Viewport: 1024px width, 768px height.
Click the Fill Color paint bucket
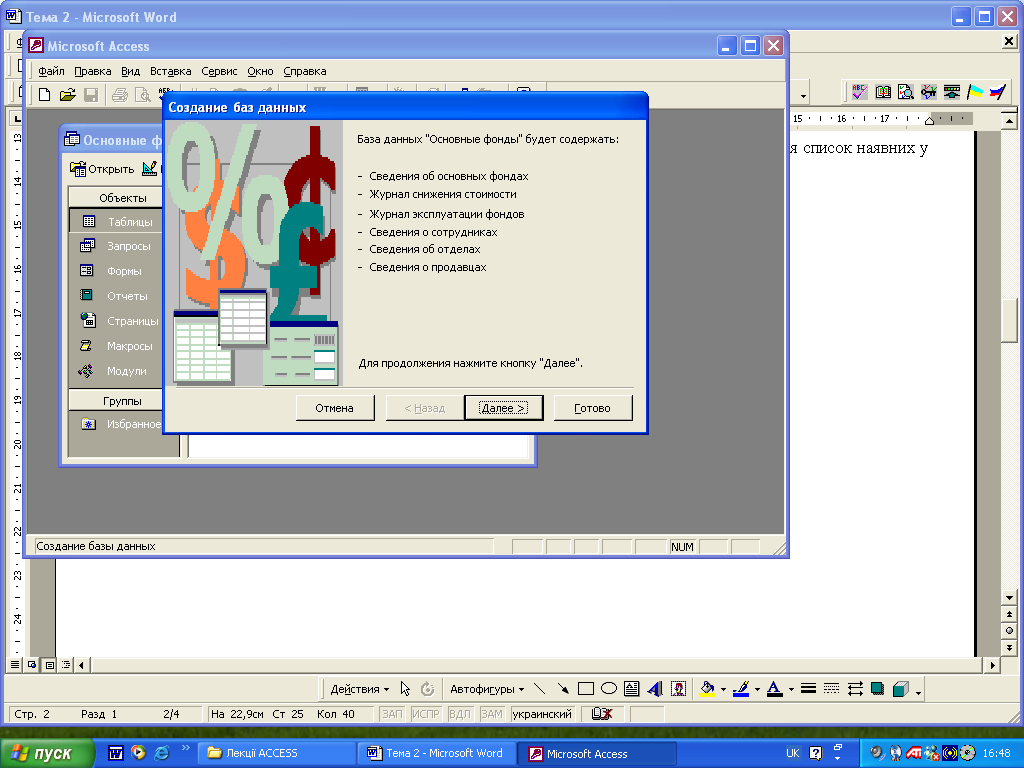(707, 689)
